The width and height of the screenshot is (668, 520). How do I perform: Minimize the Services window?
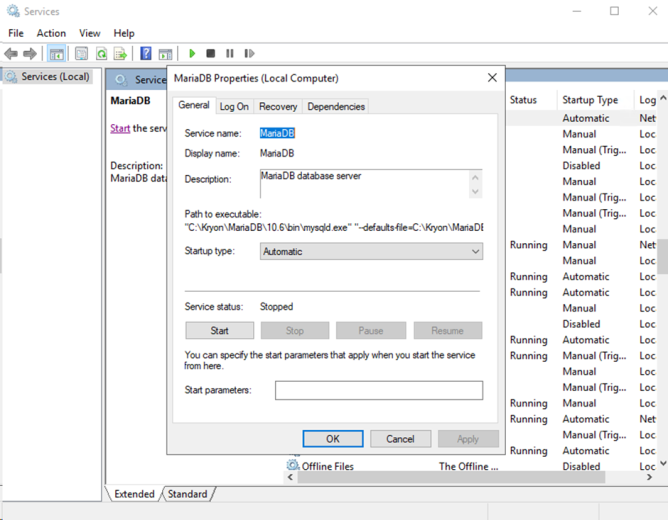[x=576, y=11]
